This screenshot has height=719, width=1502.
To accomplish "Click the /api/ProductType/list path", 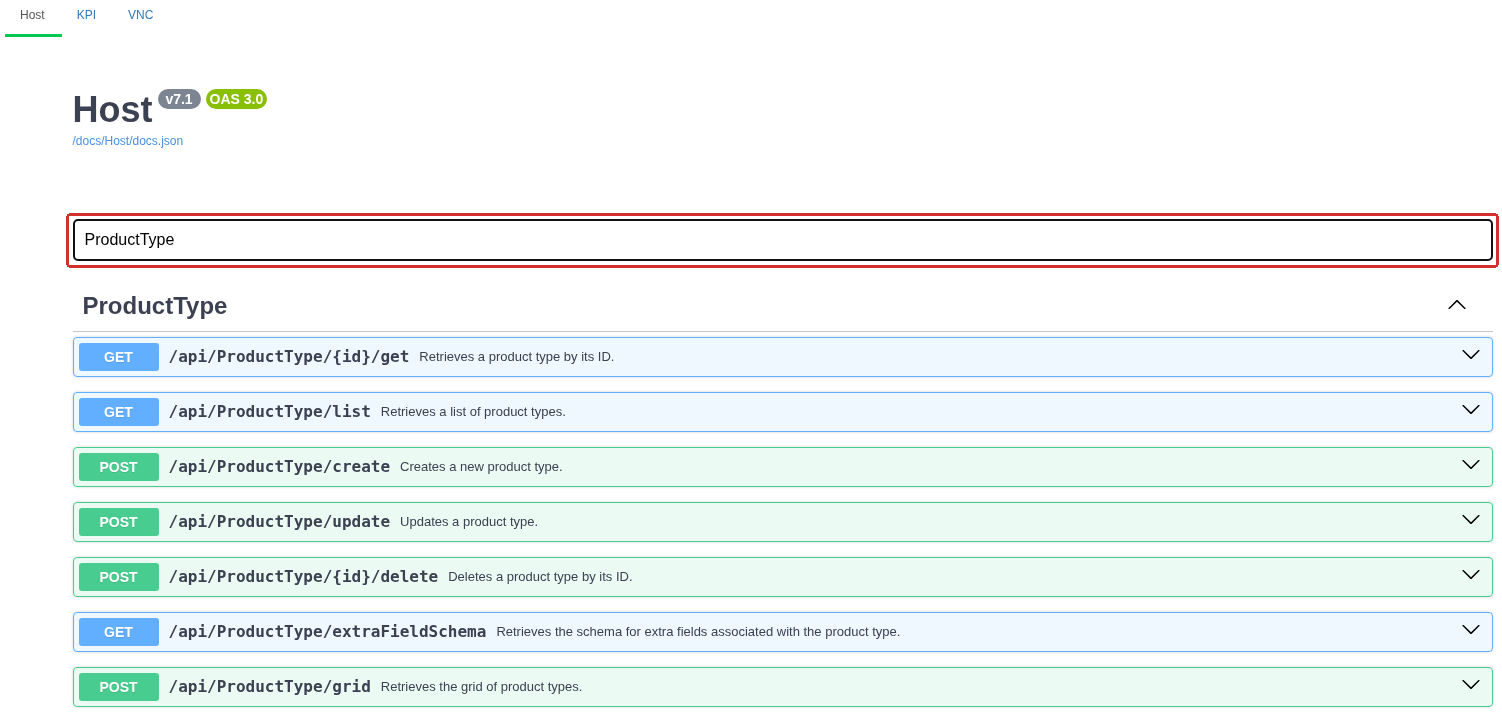I will pyautogui.click(x=270, y=412).
